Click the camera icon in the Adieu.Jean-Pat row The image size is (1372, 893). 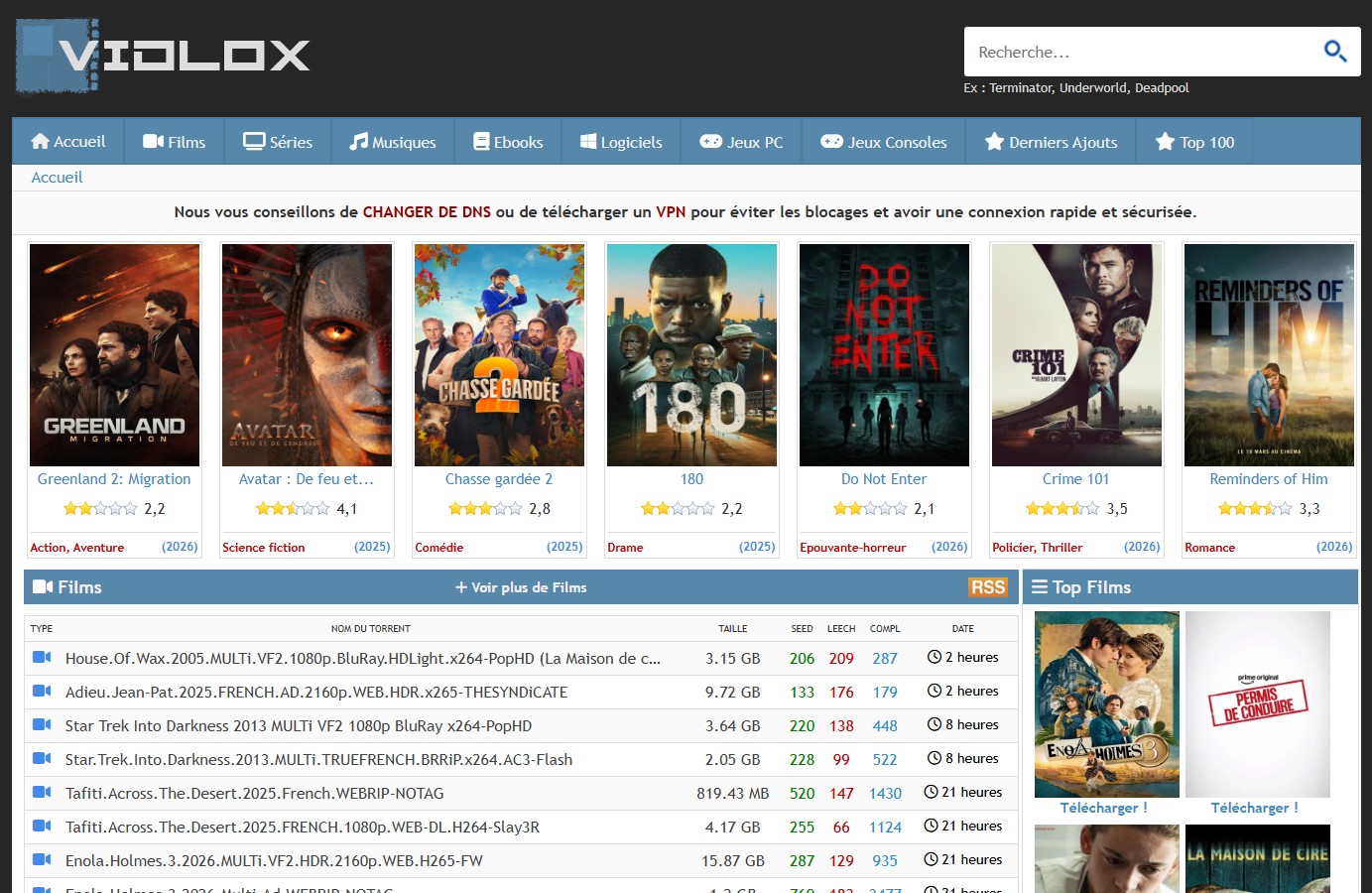pyautogui.click(x=42, y=691)
